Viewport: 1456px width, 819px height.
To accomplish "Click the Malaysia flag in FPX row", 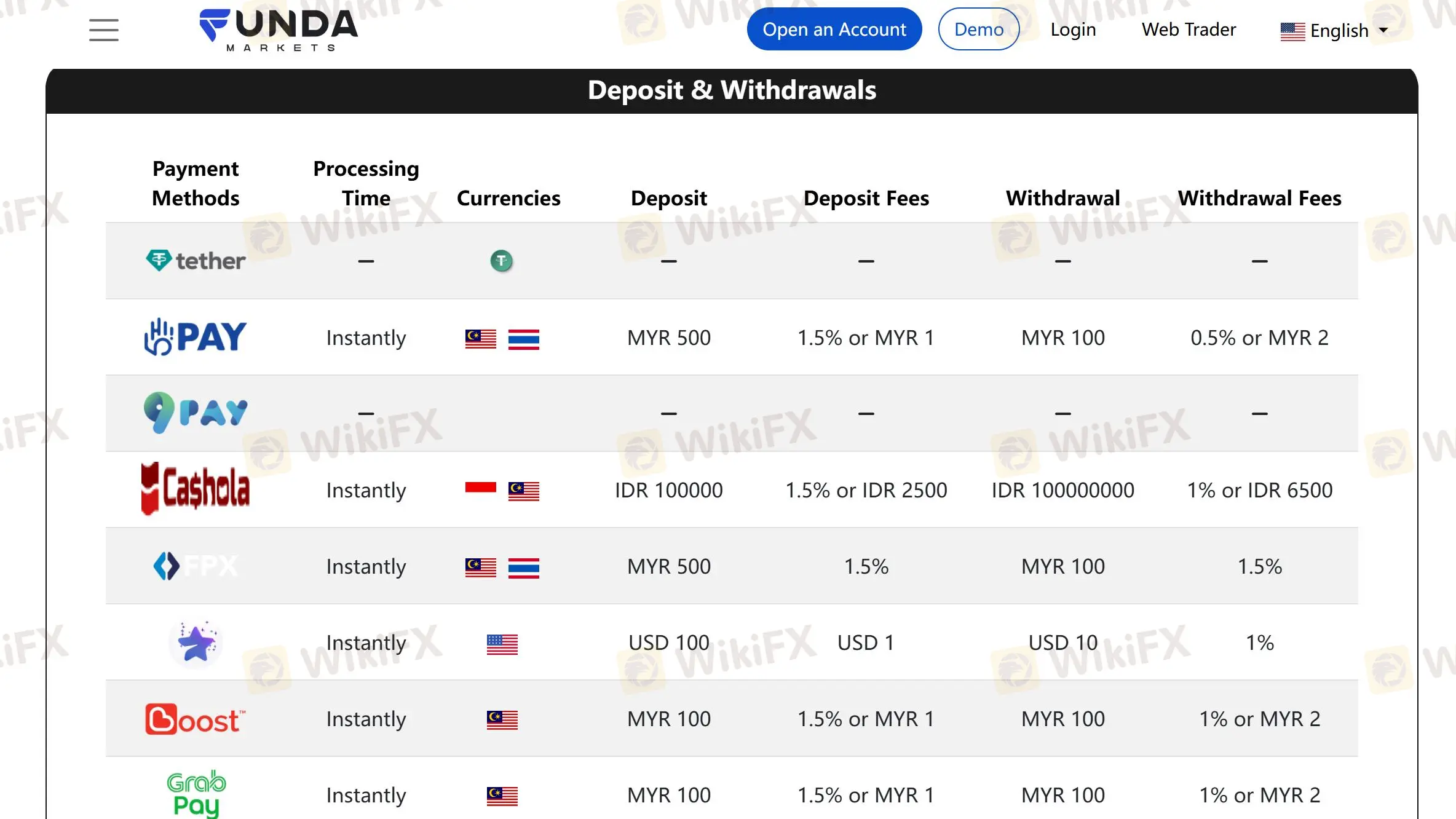I will pos(481,568).
